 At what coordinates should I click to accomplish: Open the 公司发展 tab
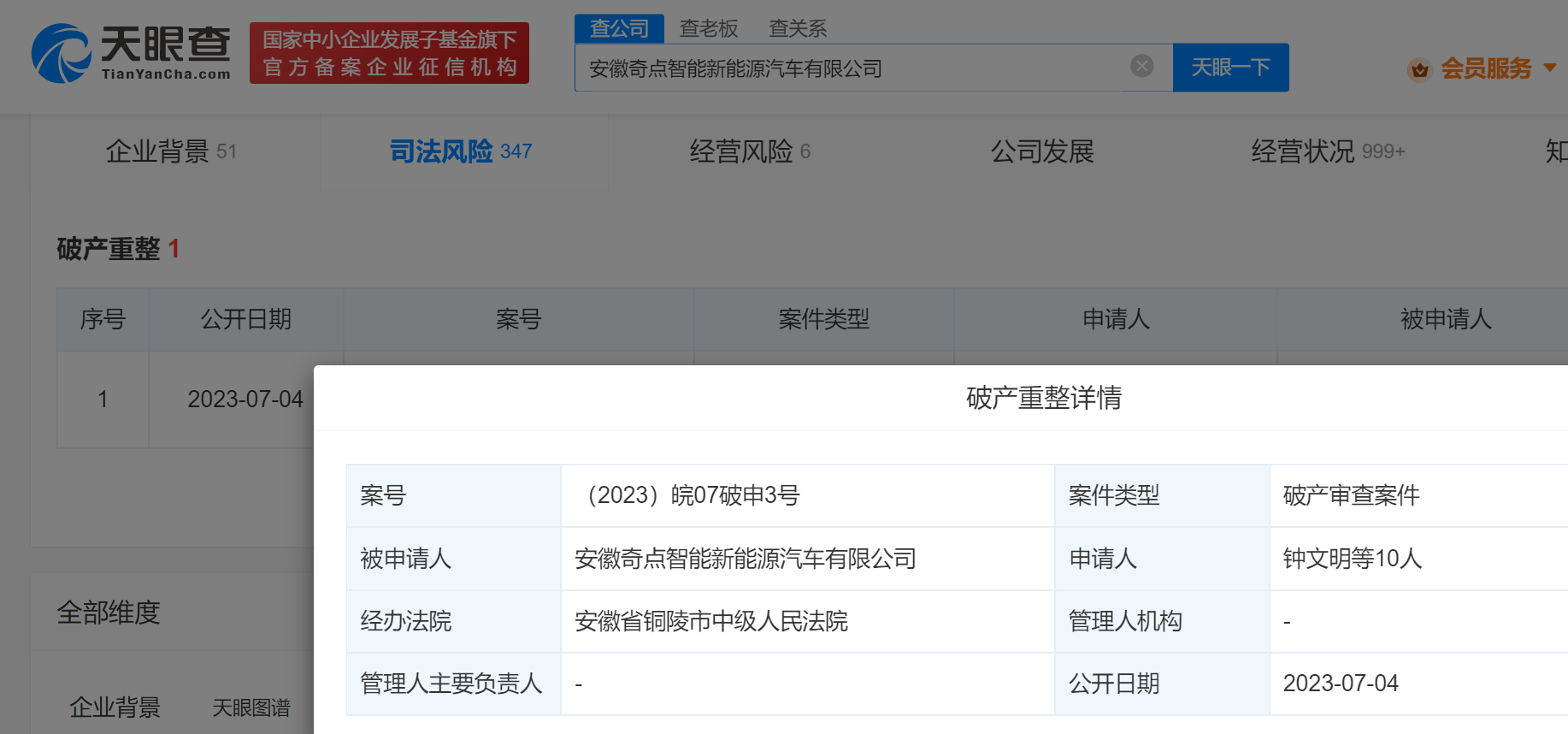point(1041,151)
